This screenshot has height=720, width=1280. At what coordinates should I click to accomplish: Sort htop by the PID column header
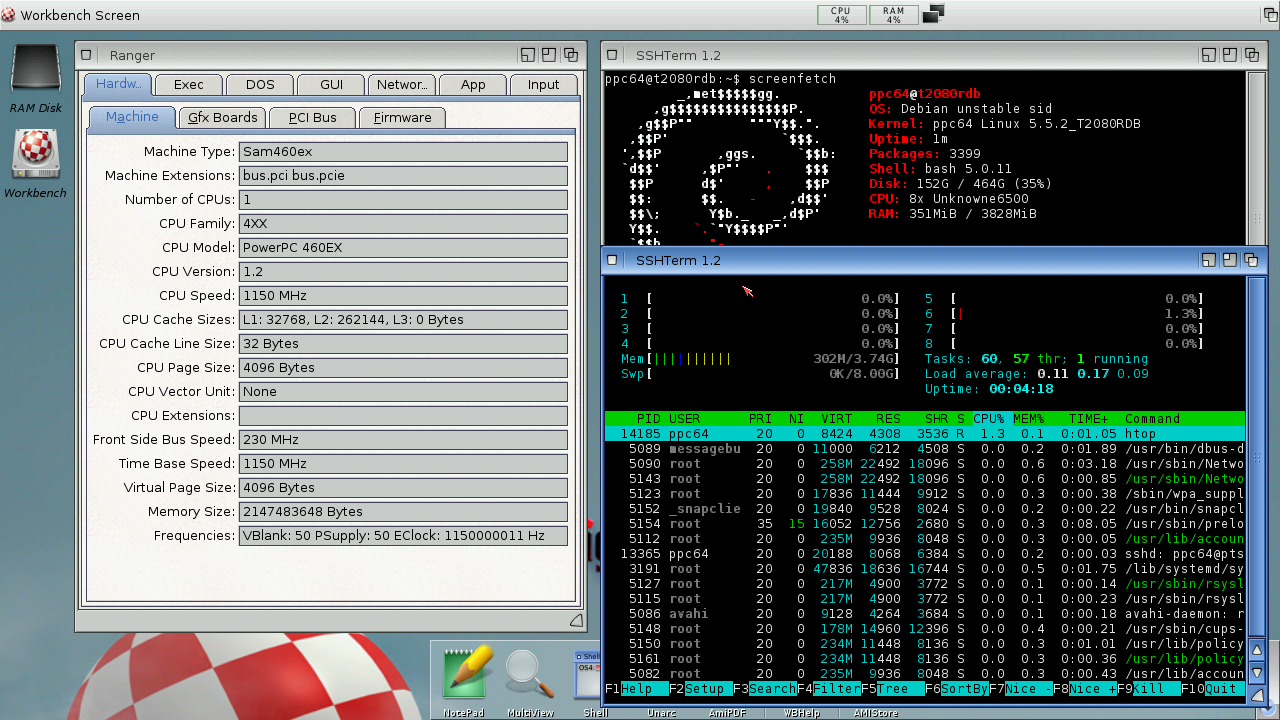pos(648,419)
